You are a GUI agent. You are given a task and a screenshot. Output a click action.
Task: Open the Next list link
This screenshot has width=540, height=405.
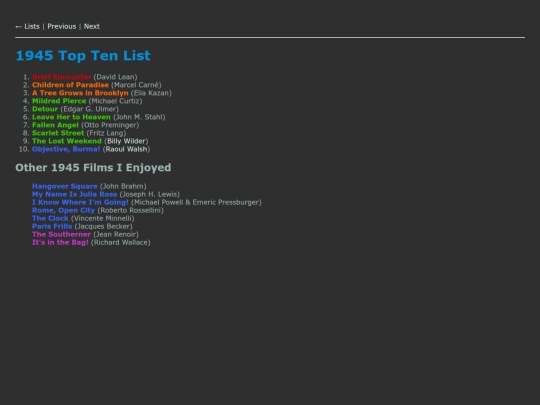[x=92, y=27]
